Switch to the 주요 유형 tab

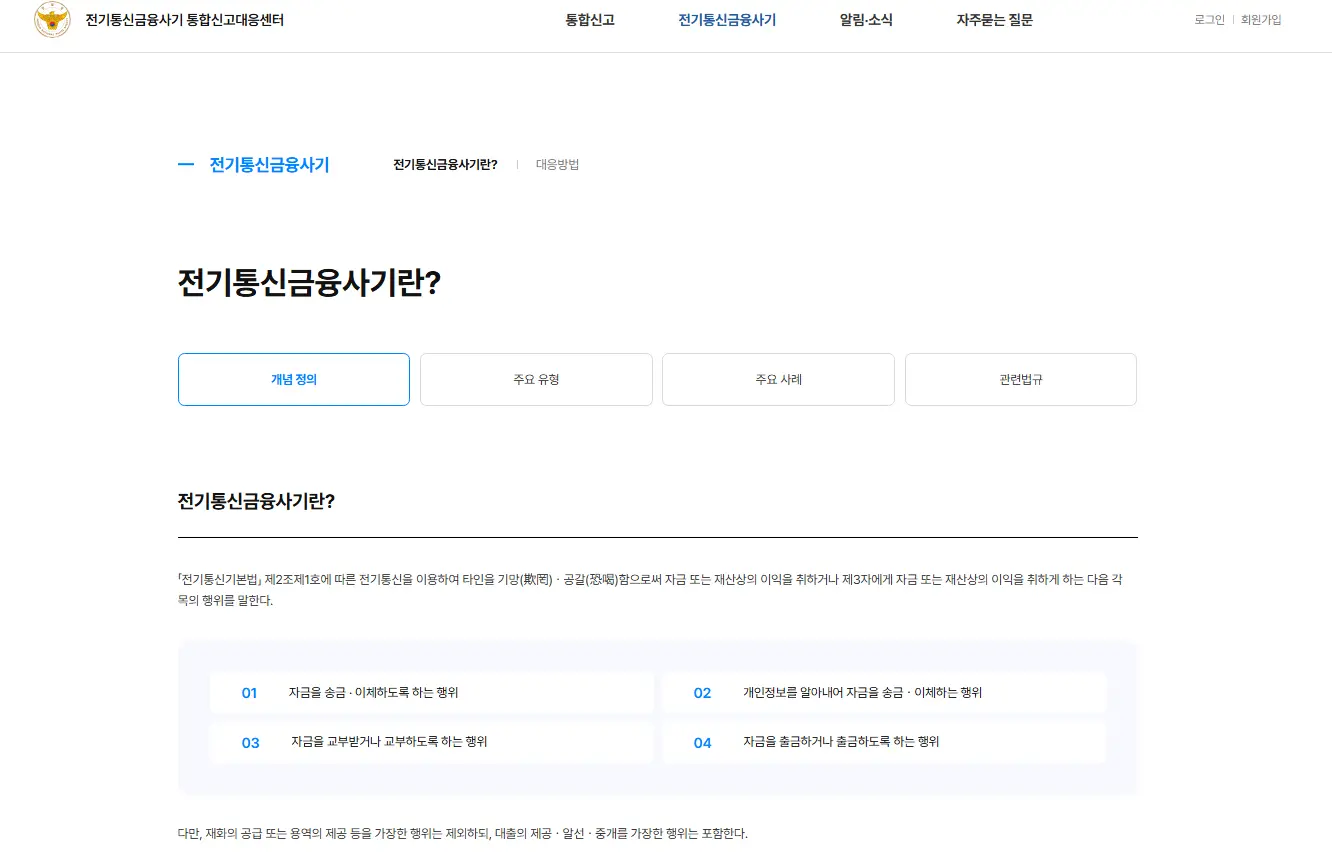pyautogui.click(x=536, y=379)
